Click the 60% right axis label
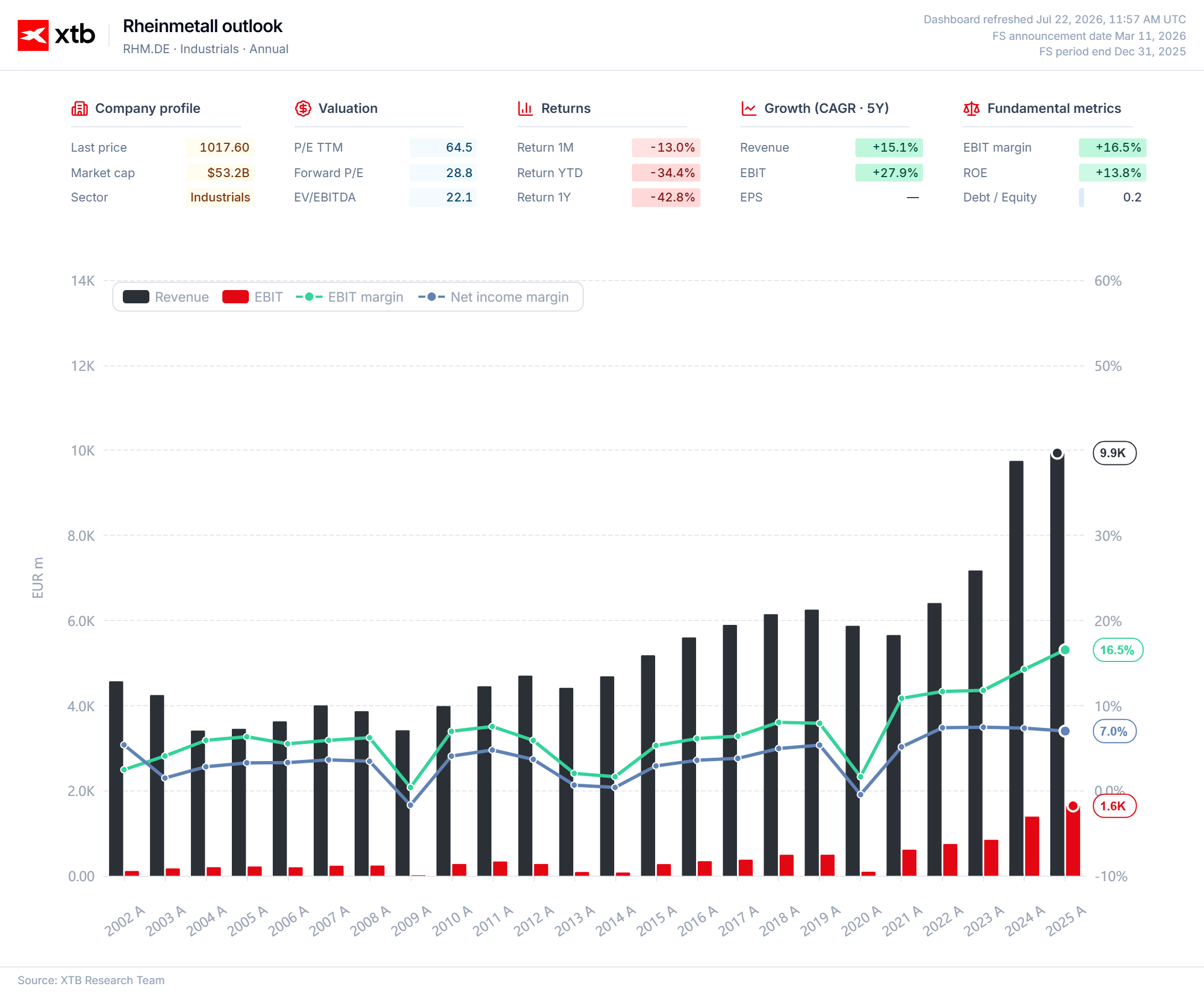The image size is (1204, 993). point(1108,281)
